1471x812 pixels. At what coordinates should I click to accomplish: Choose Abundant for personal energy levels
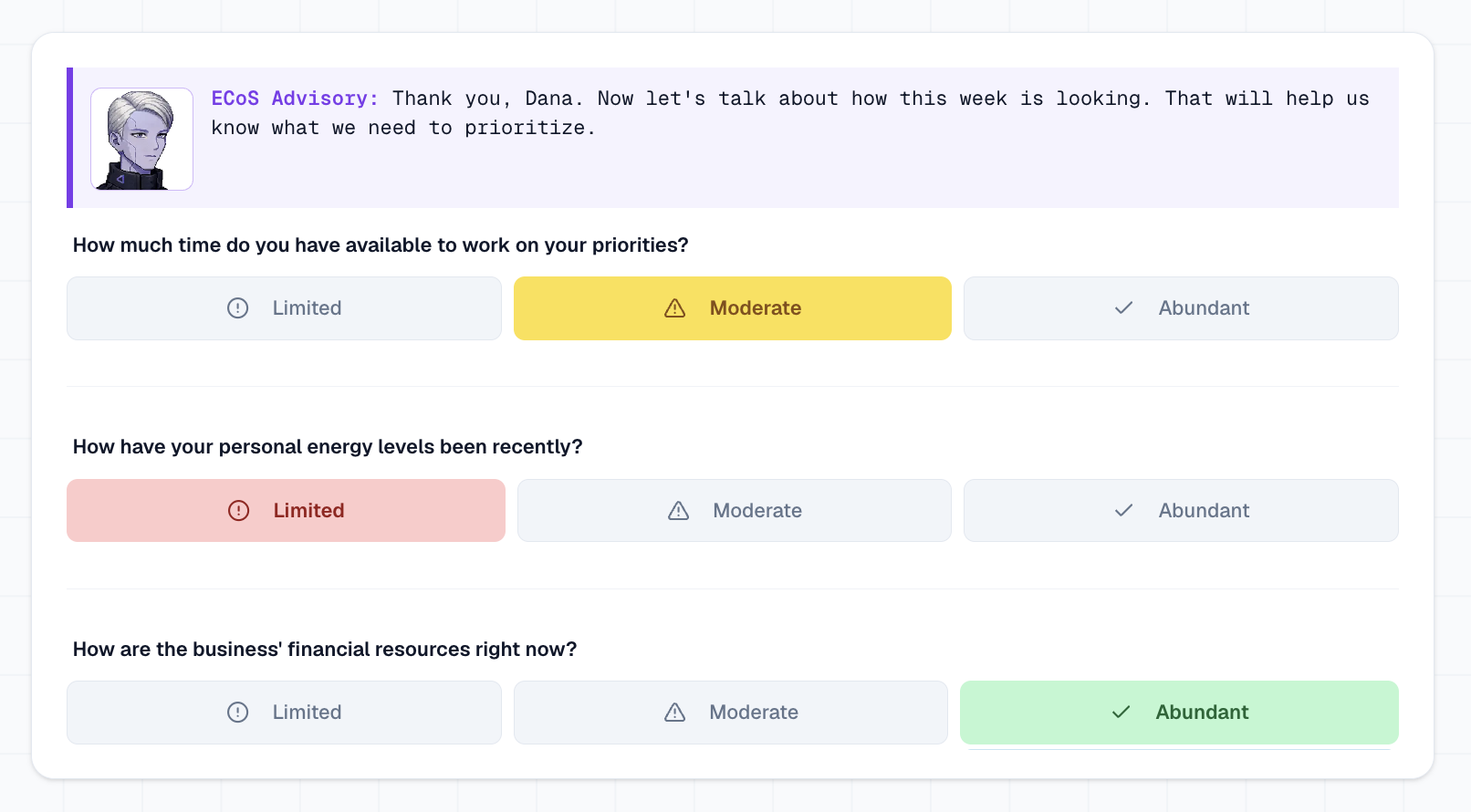tap(1181, 511)
